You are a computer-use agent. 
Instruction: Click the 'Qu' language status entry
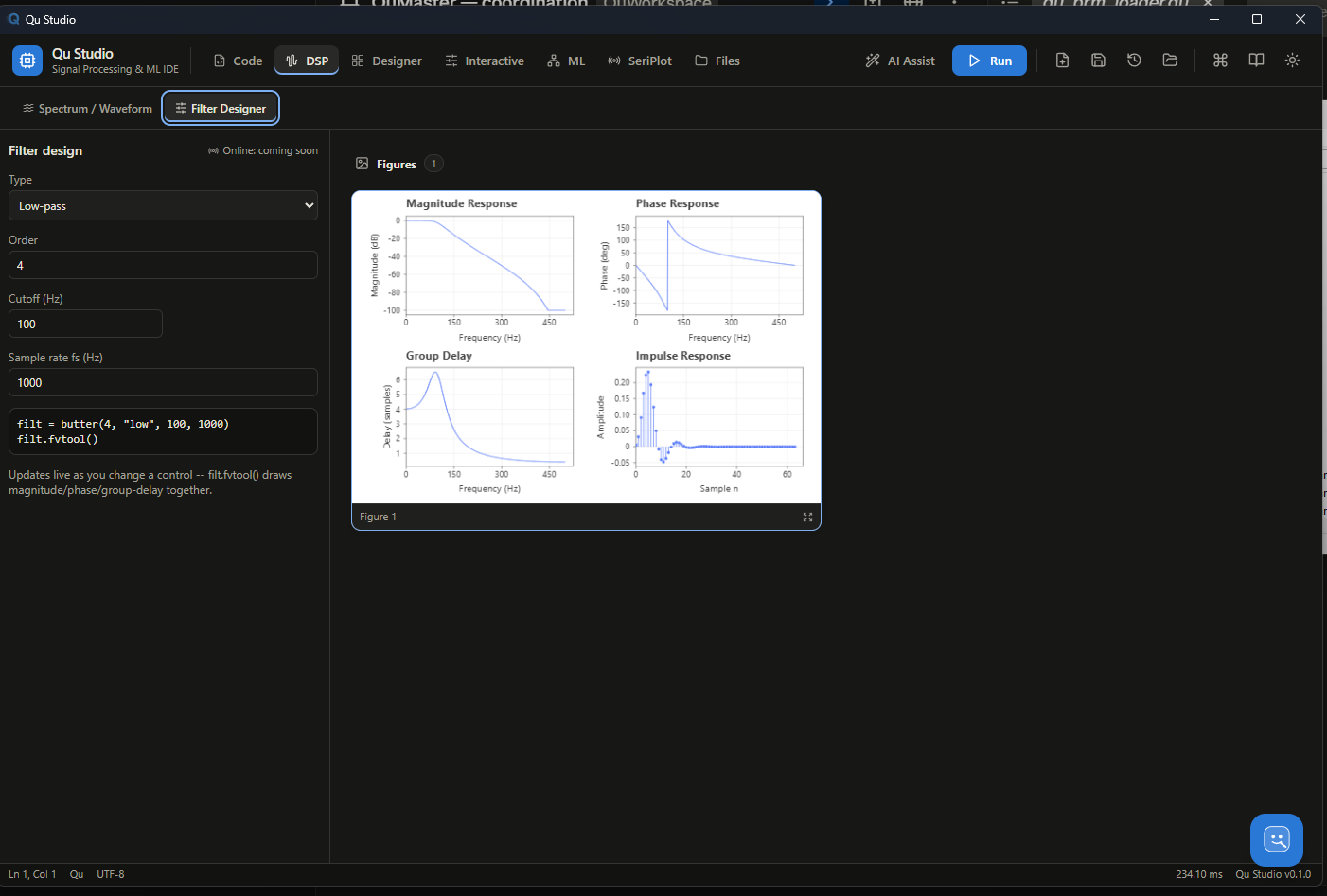pos(77,874)
